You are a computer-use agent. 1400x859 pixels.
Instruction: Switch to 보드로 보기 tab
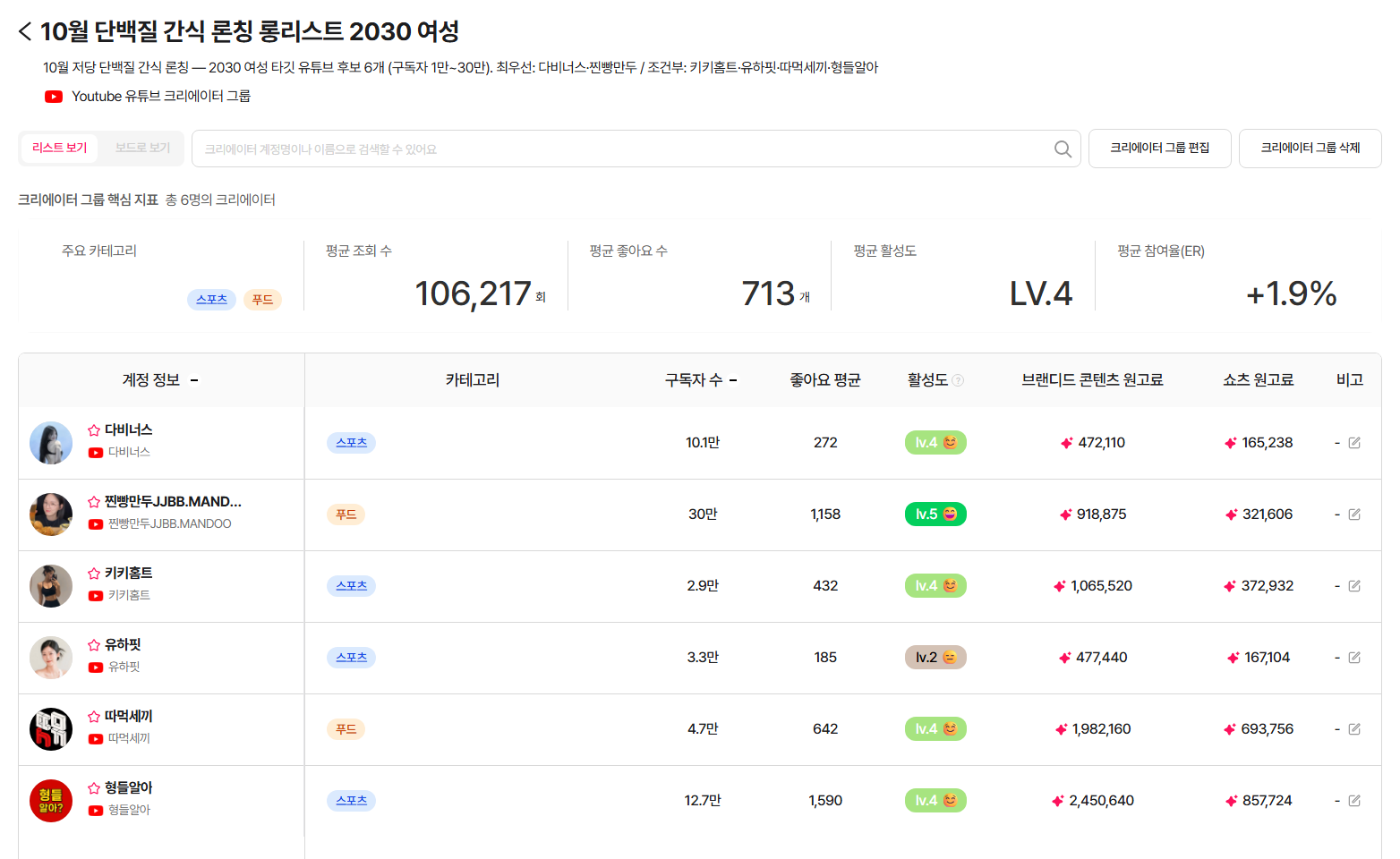pyautogui.click(x=142, y=148)
